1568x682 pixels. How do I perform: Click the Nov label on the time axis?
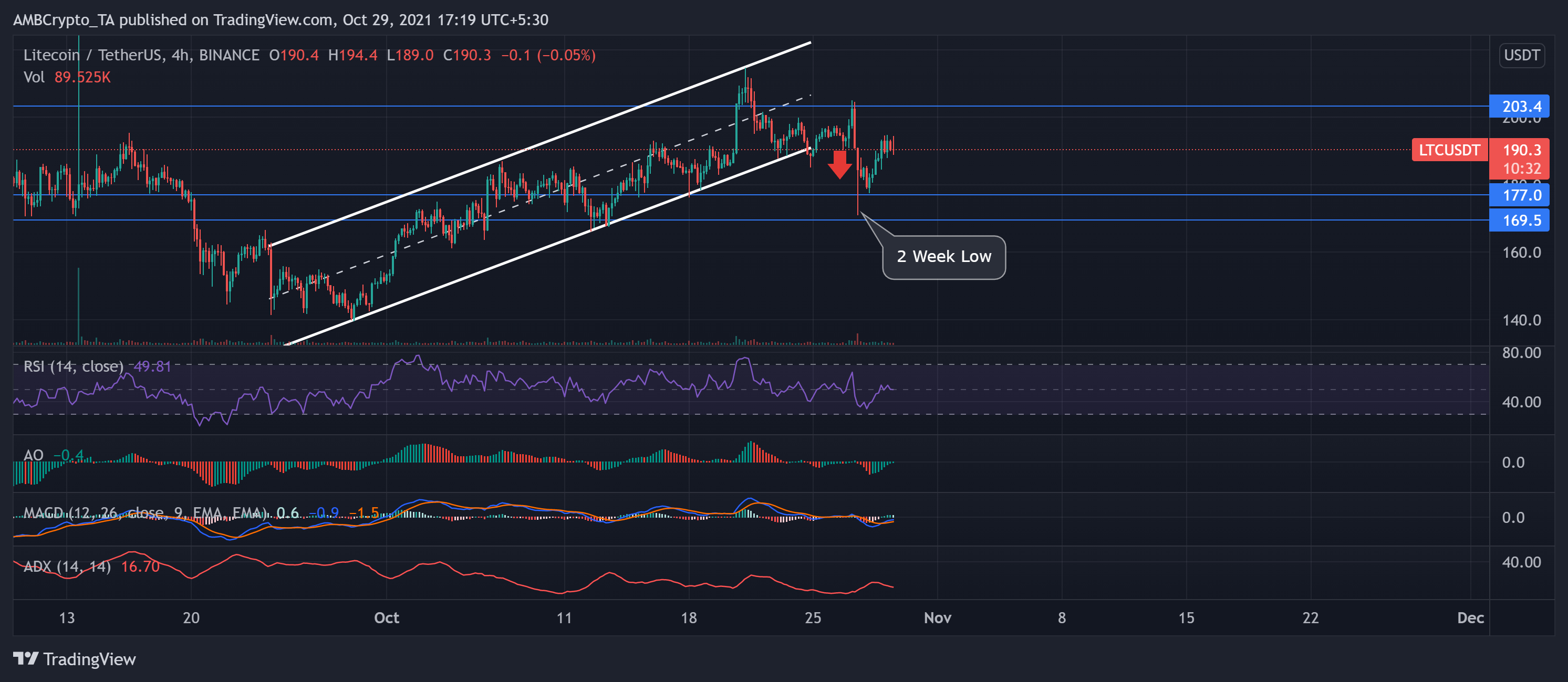(x=938, y=617)
